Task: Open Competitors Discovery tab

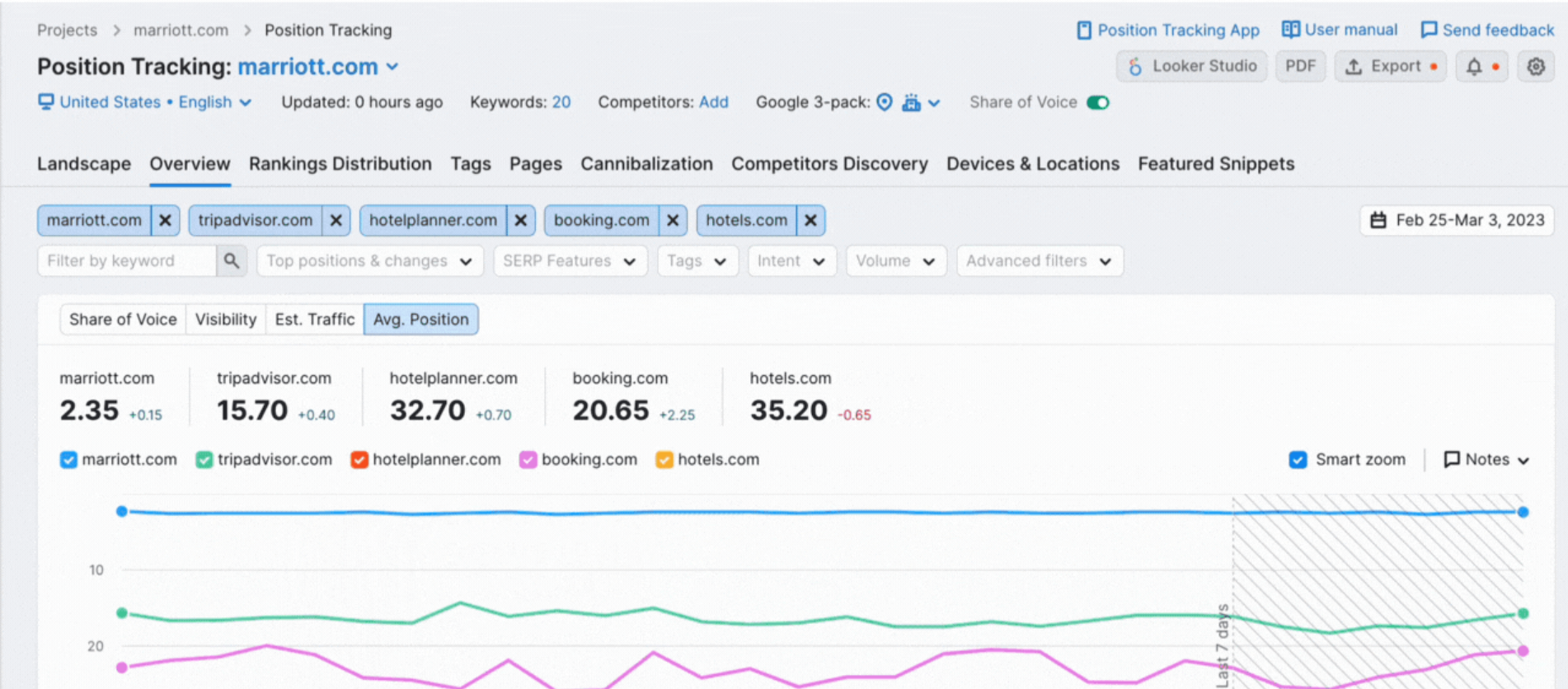Action: tap(829, 164)
